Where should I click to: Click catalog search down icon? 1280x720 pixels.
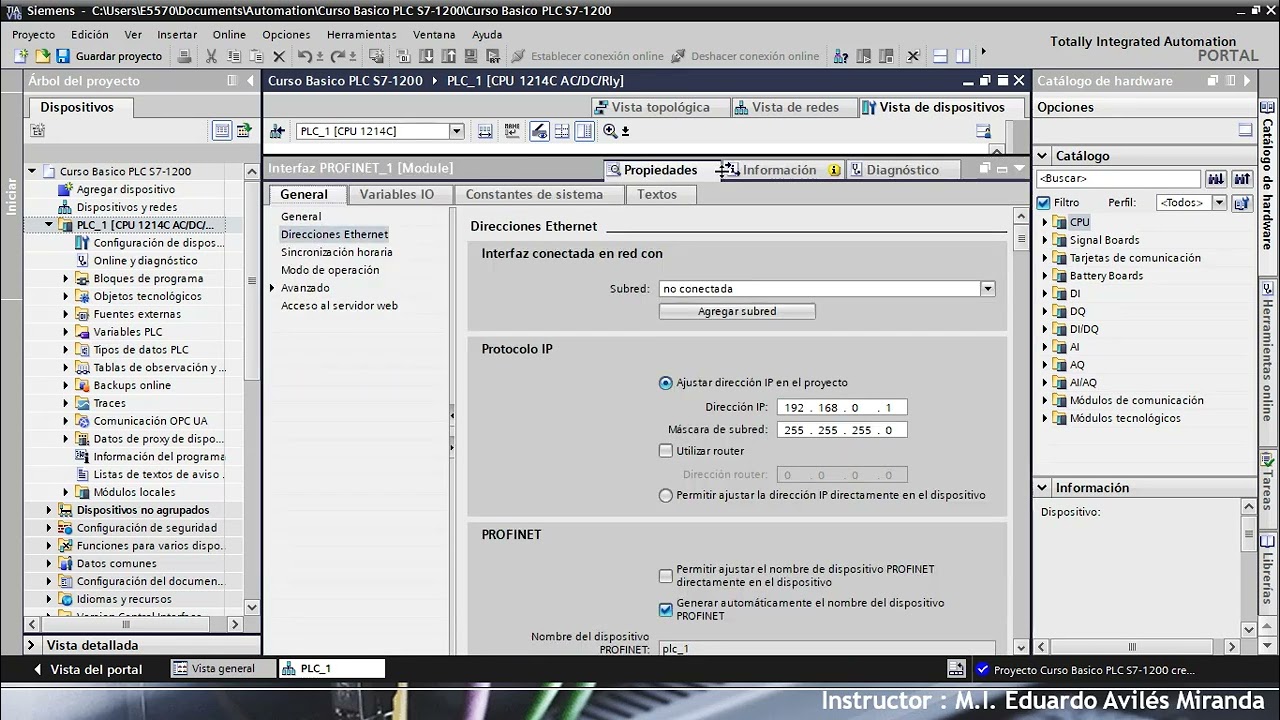pyautogui.click(x=1216, y=179)
